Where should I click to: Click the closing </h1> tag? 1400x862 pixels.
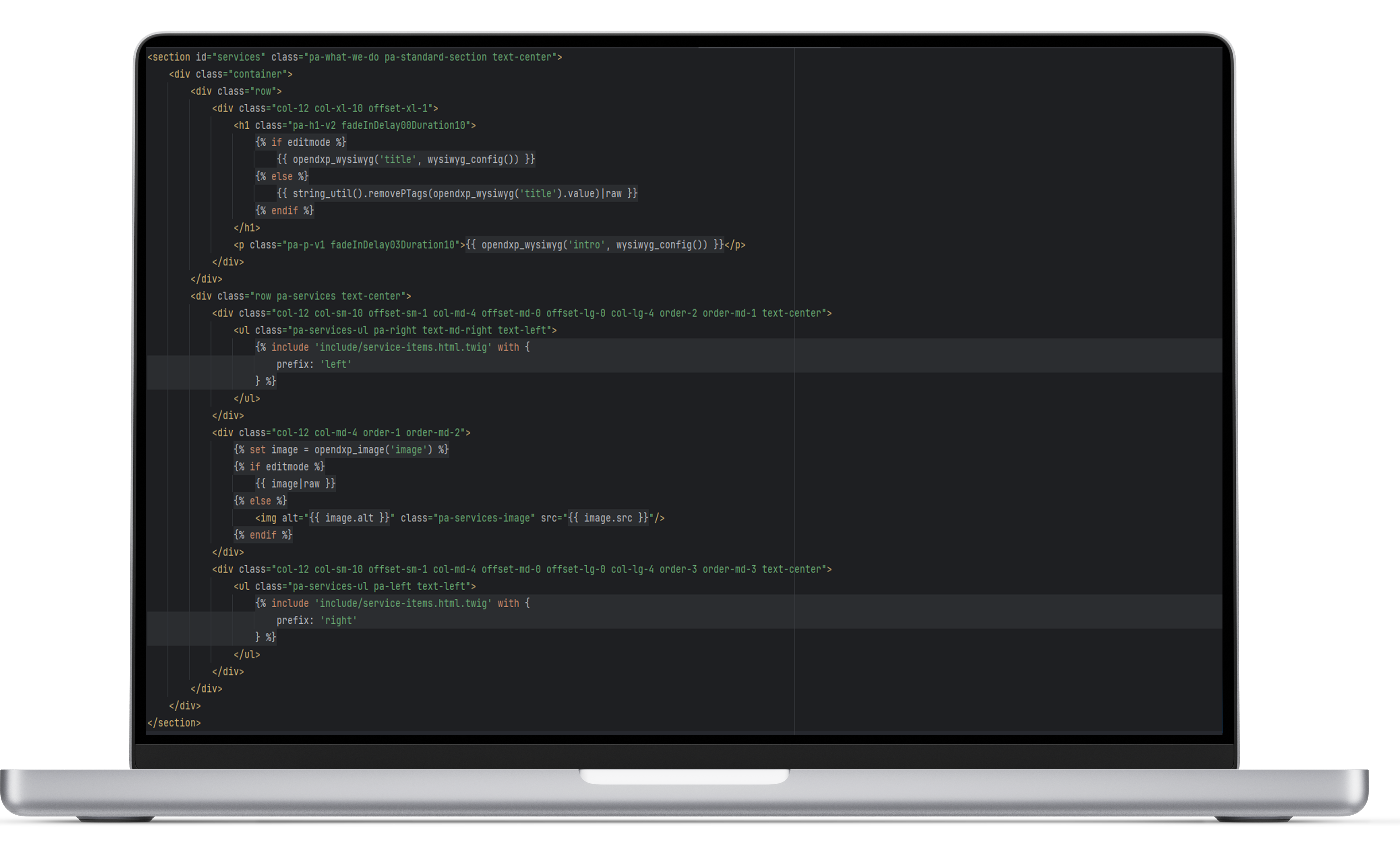click(x=246, y=228)
